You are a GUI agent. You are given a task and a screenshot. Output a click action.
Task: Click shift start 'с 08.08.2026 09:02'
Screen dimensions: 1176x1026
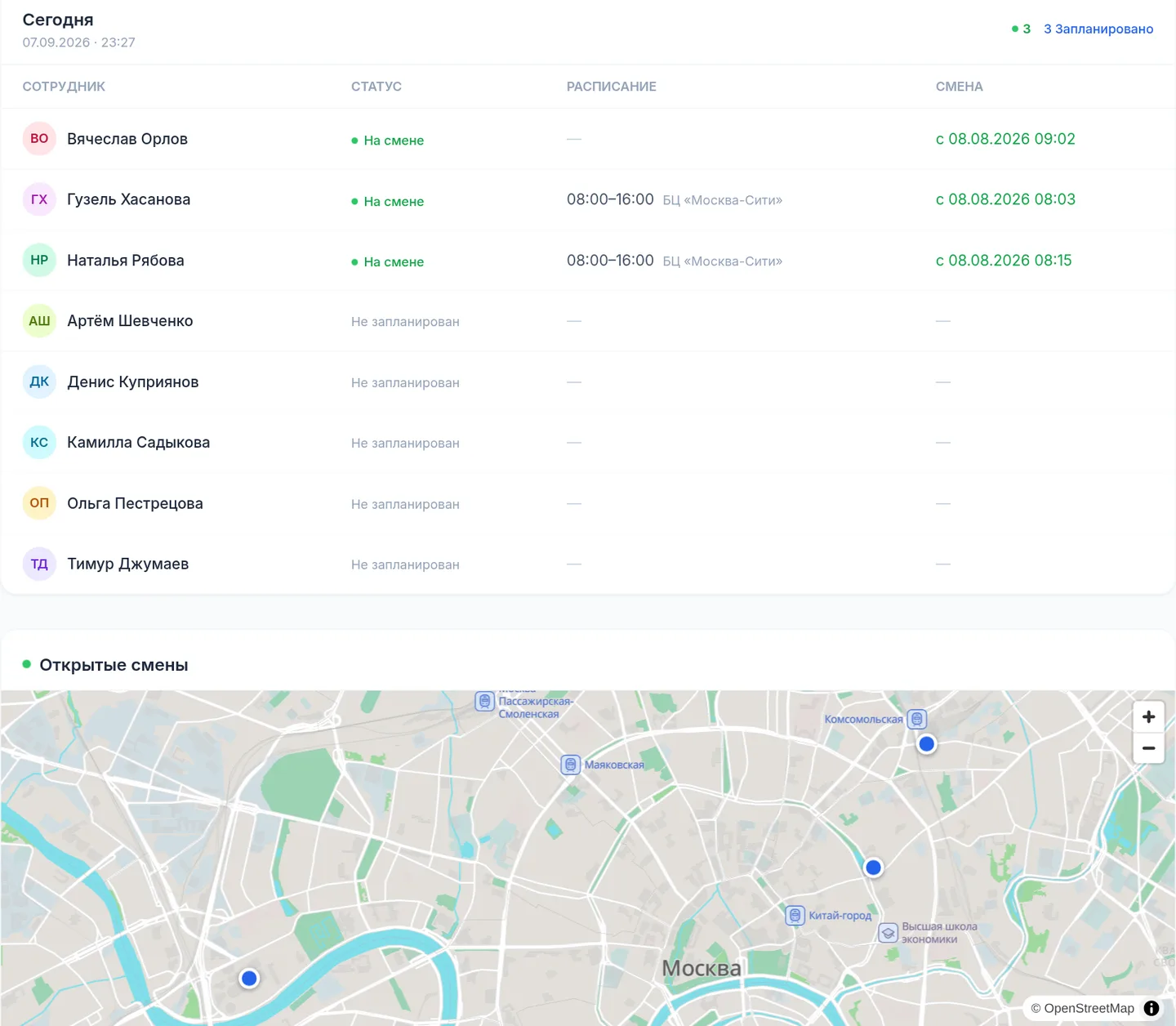point(1005,139)
